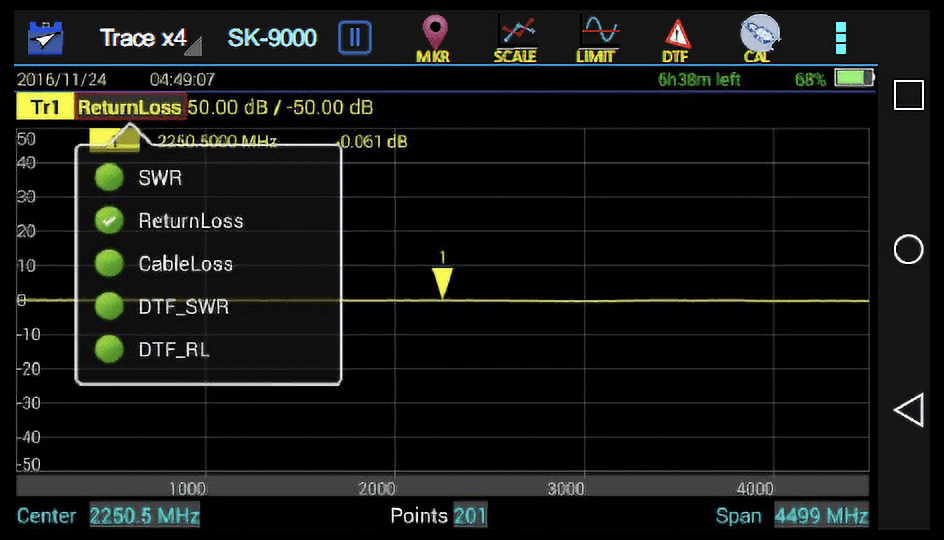Open the SCALE settings icon
Image resolution: width=944 pixels, height=540 pixels.
515,40
